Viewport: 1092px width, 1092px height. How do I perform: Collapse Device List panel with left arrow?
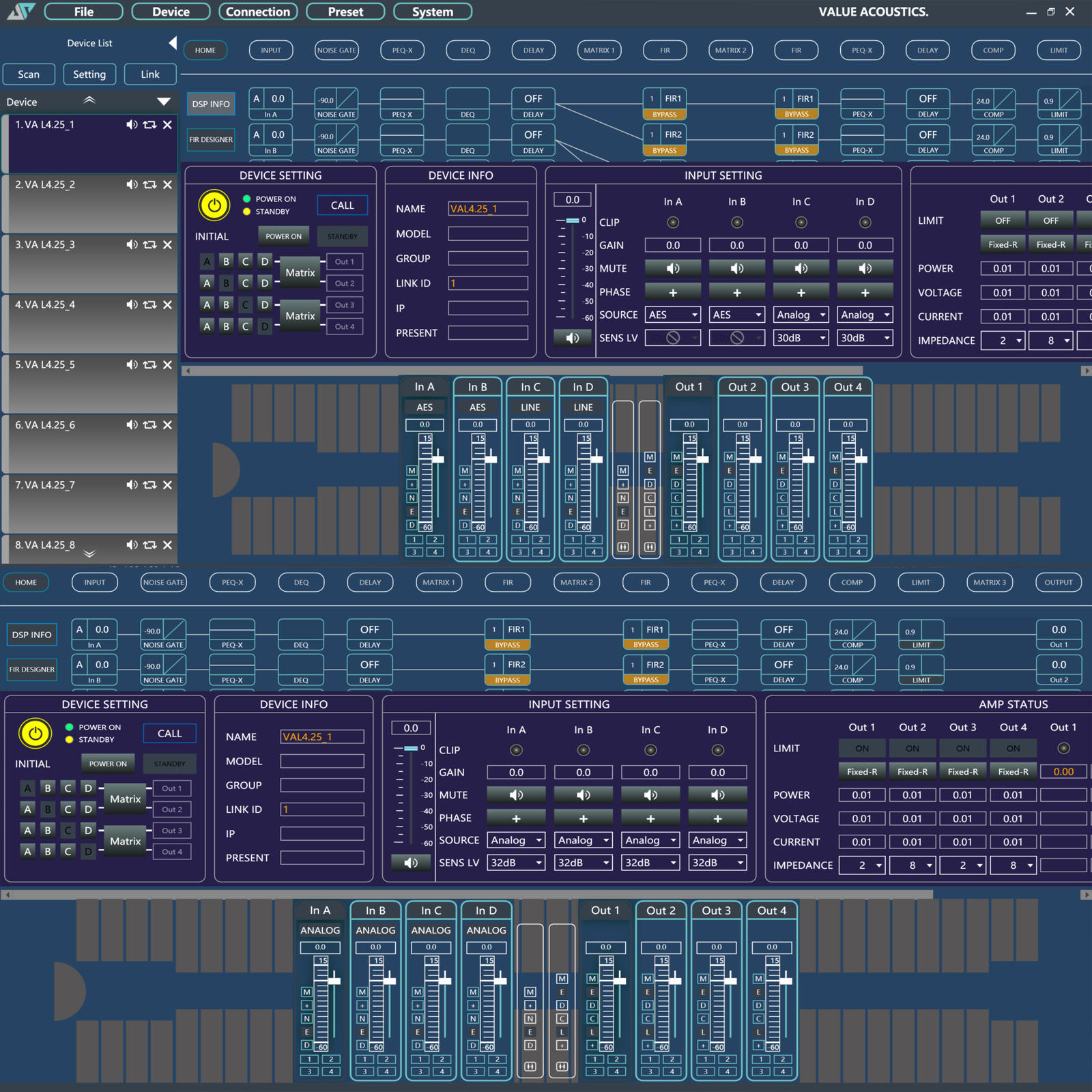tap(173, 43)
